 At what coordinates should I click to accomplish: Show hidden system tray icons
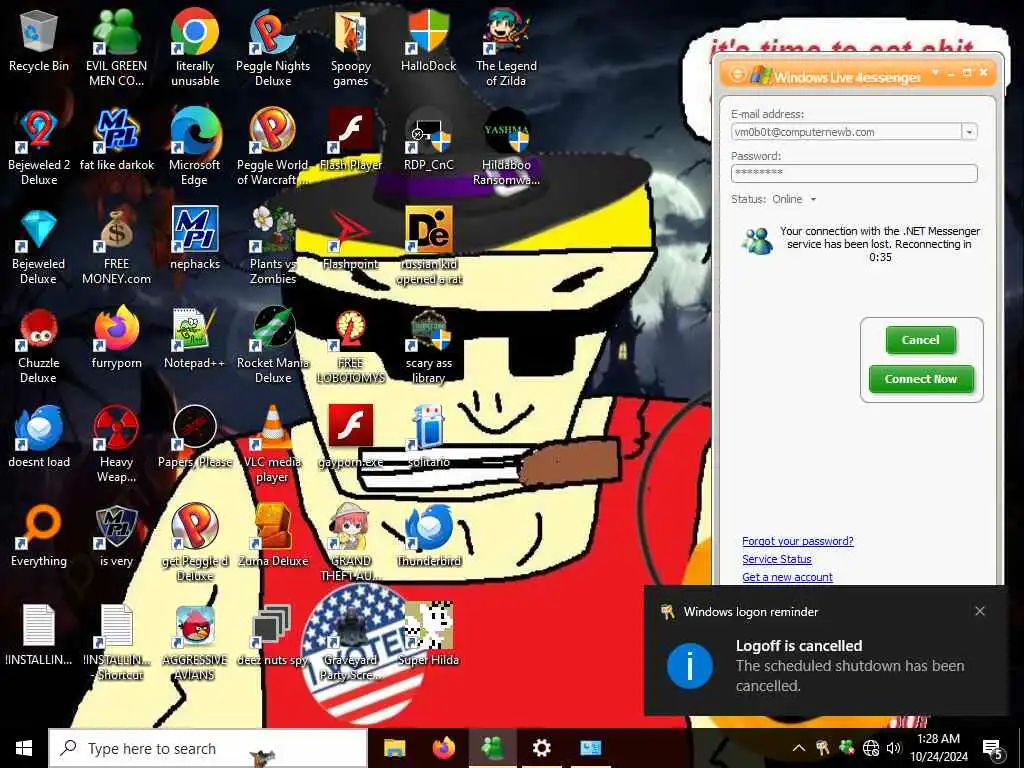point(798,748)
